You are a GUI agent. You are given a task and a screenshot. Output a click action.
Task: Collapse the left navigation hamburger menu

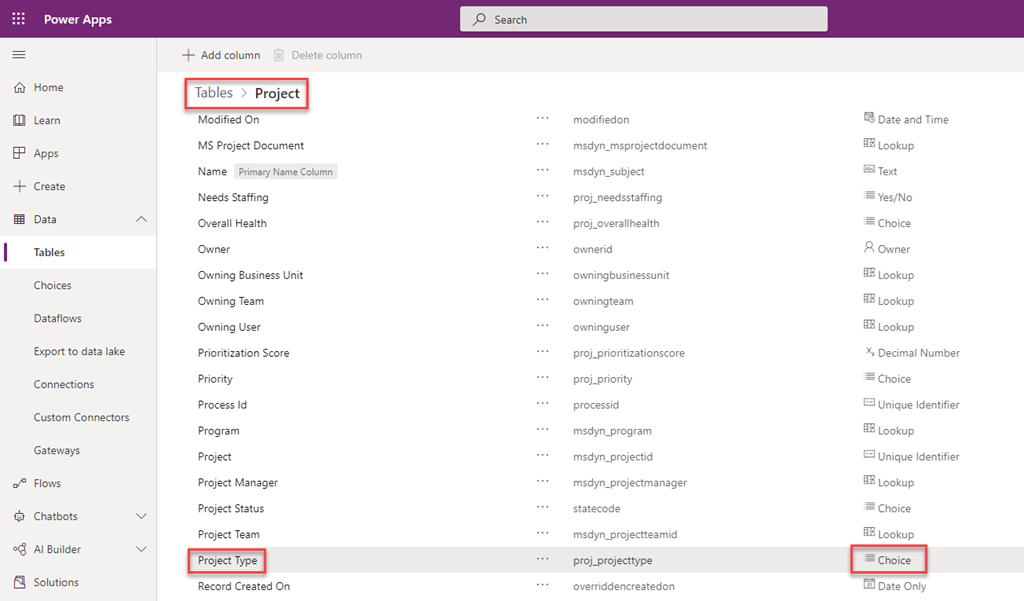(19, 55)
